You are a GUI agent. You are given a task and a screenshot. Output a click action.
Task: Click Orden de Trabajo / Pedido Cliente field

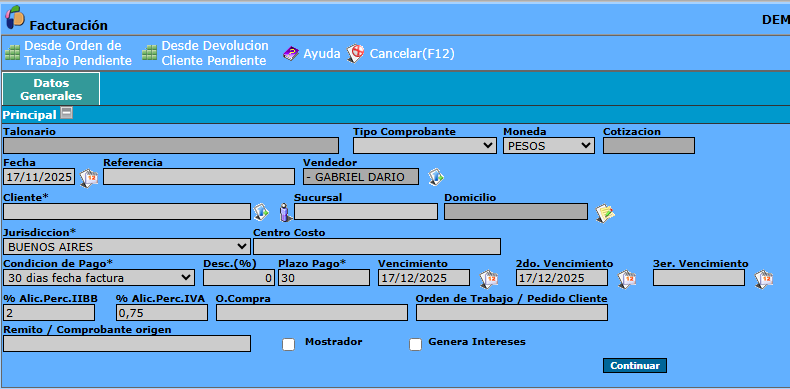(x=512, y=313)
